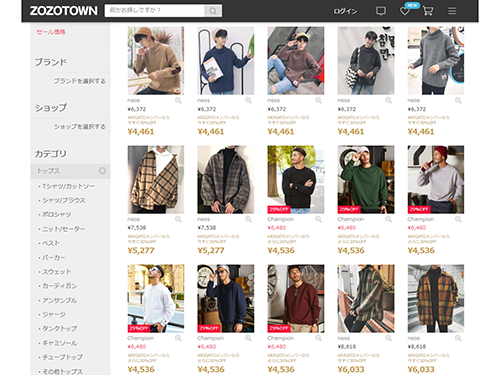Click zoom icon under black Champion sweatshirt
Screen dimensions: 500x375
318,219
